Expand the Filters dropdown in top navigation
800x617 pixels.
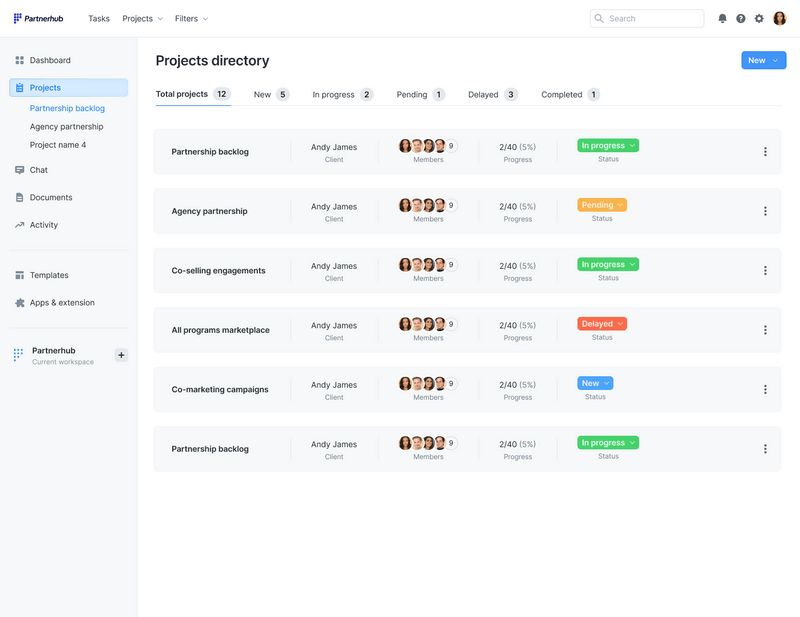191,19
